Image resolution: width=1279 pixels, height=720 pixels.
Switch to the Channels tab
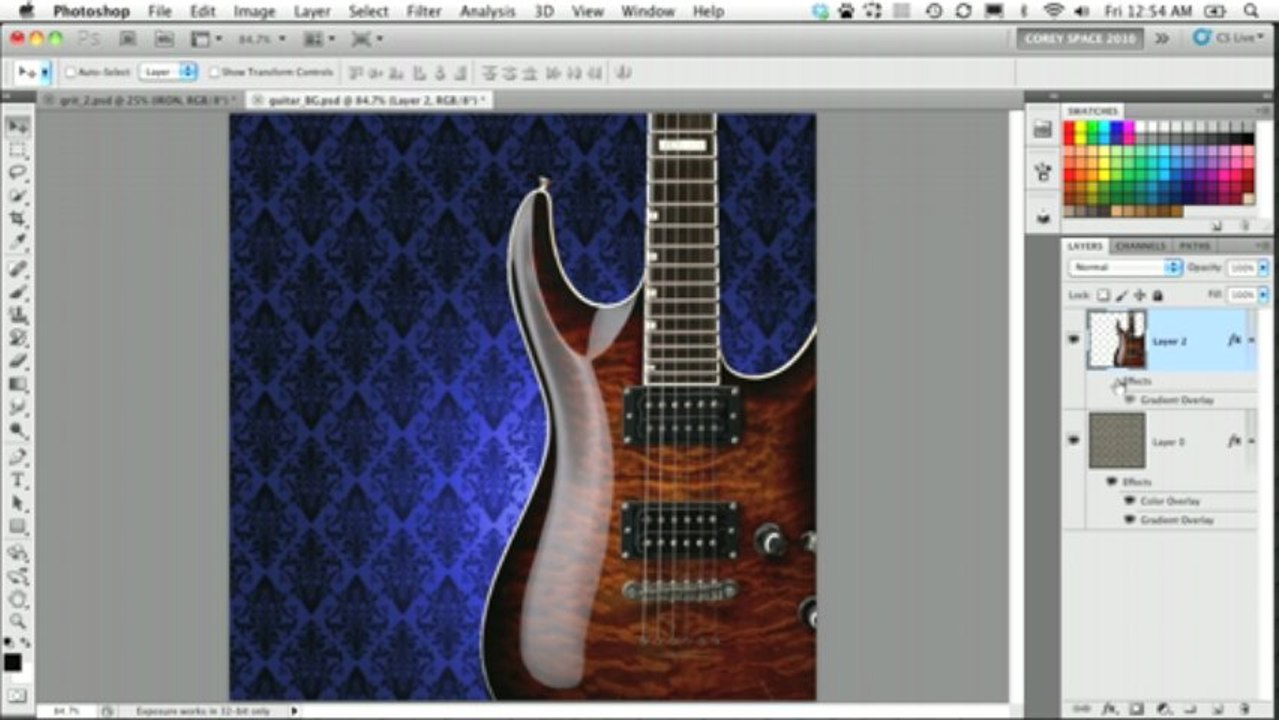point(1140,246)
